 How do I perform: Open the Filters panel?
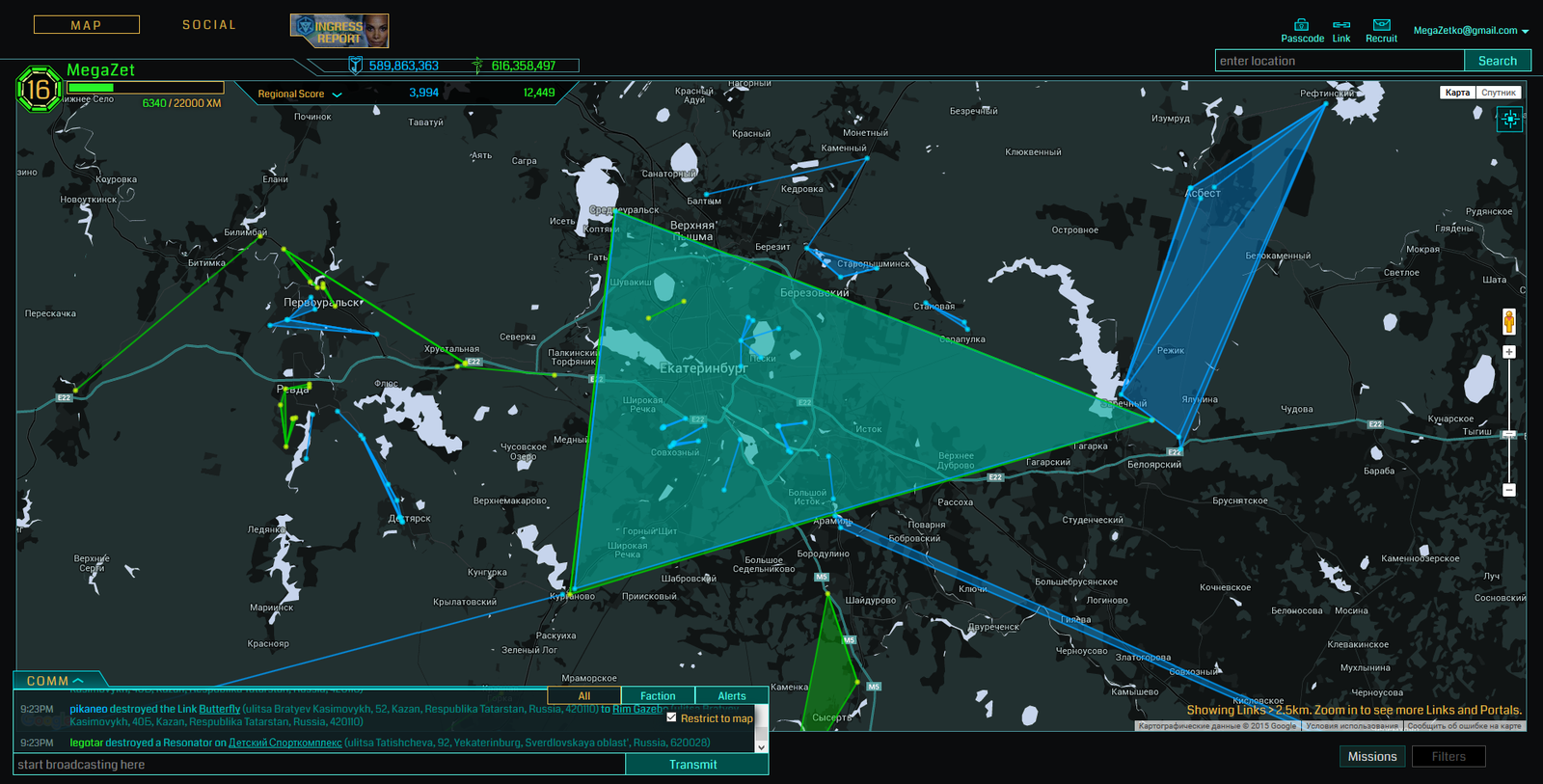(x=1448, y=757)
